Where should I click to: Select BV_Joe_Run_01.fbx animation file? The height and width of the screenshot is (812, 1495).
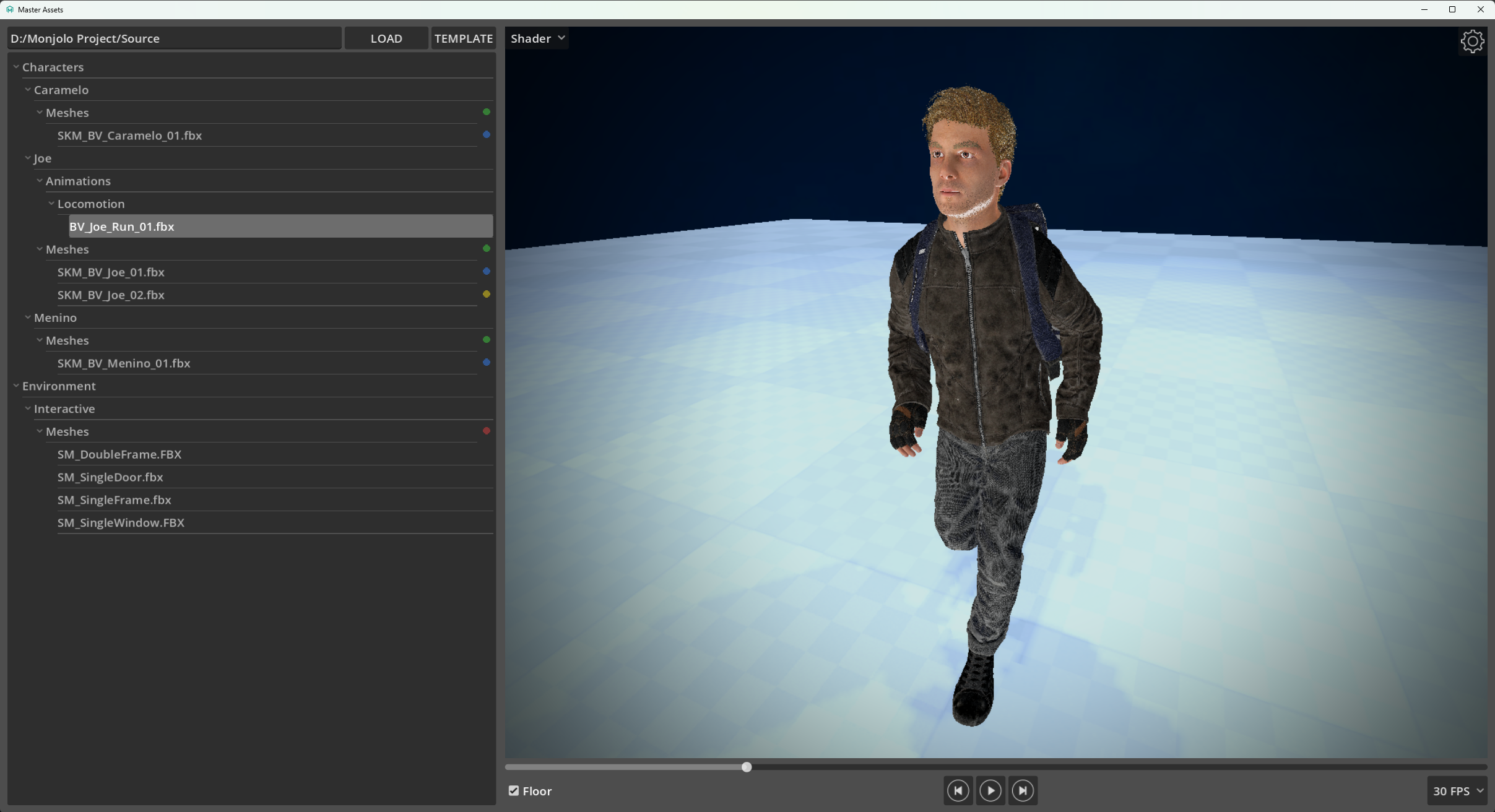click(281, 227)
